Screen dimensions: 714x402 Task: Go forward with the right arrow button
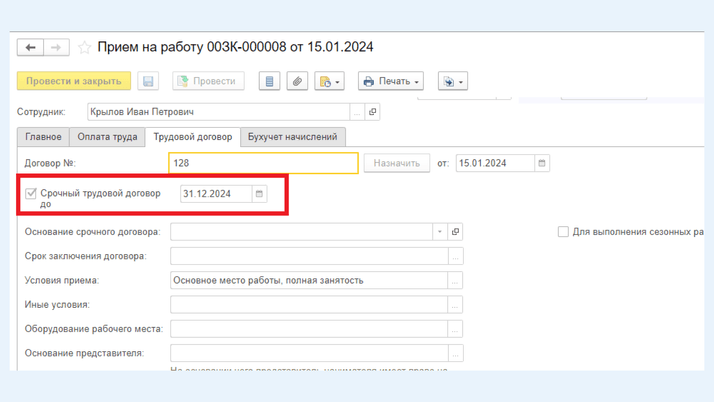[56, 47]
